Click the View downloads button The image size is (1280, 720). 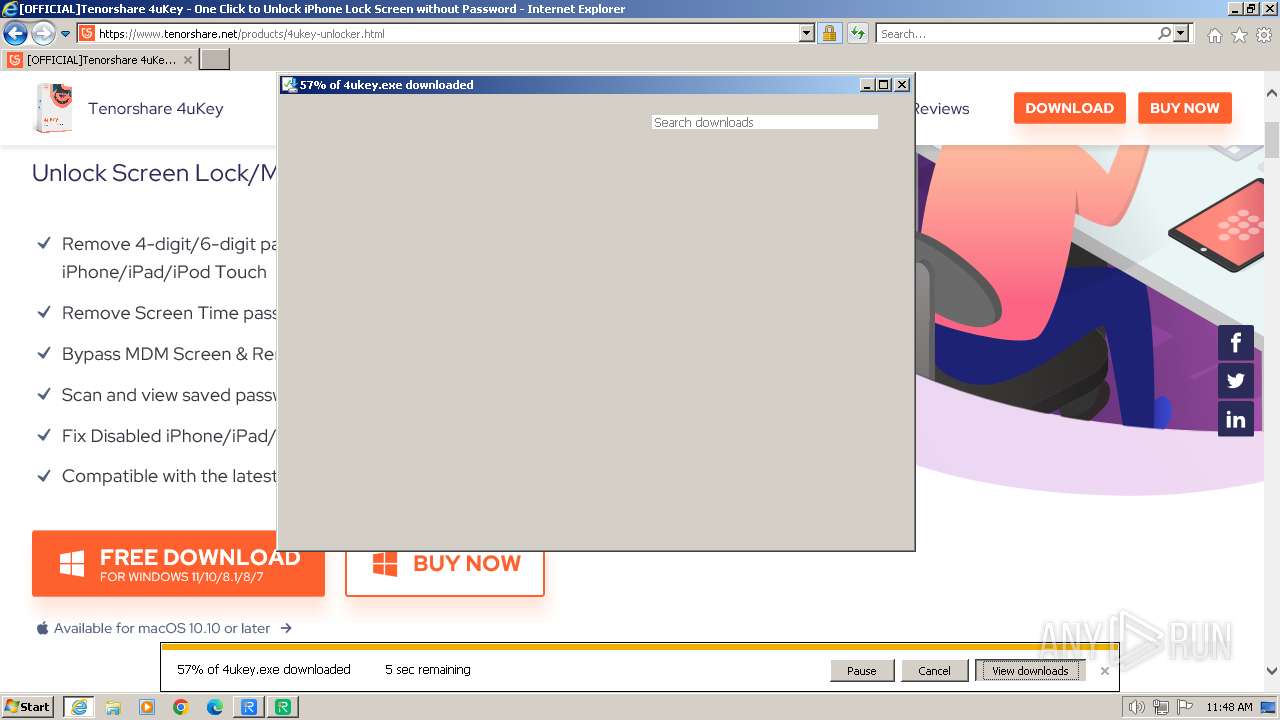[1030, 671]
